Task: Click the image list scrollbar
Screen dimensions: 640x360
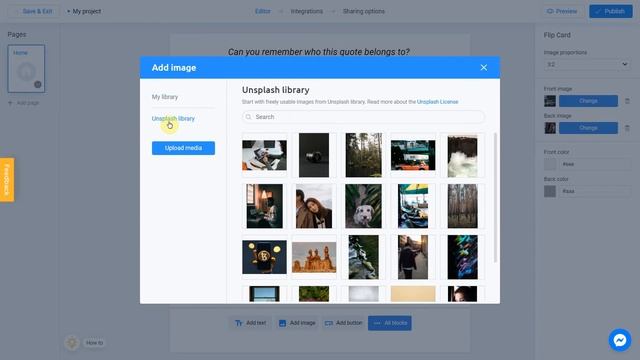Action: 496,197
